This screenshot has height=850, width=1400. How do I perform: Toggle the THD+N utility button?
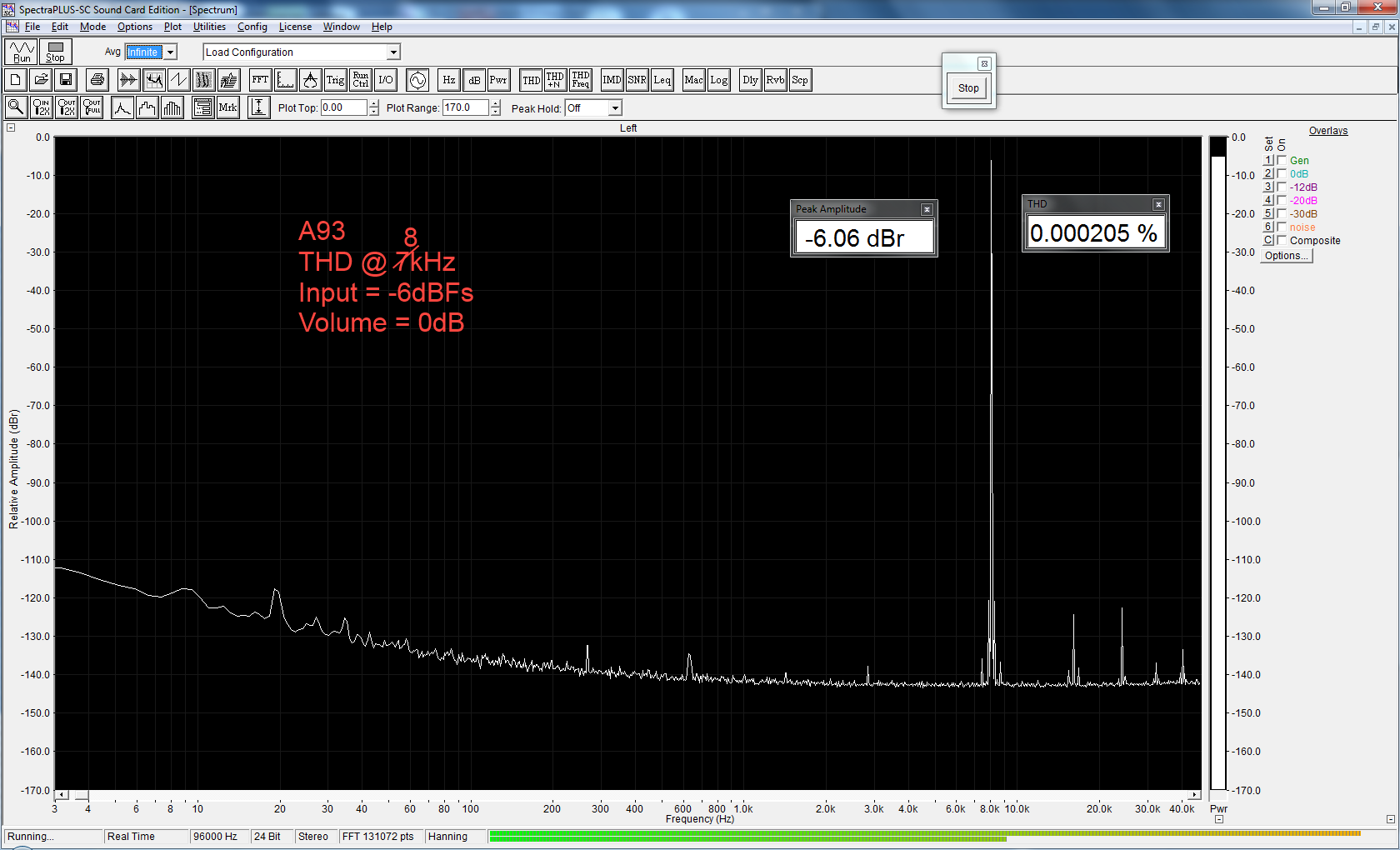coord(555,80)
